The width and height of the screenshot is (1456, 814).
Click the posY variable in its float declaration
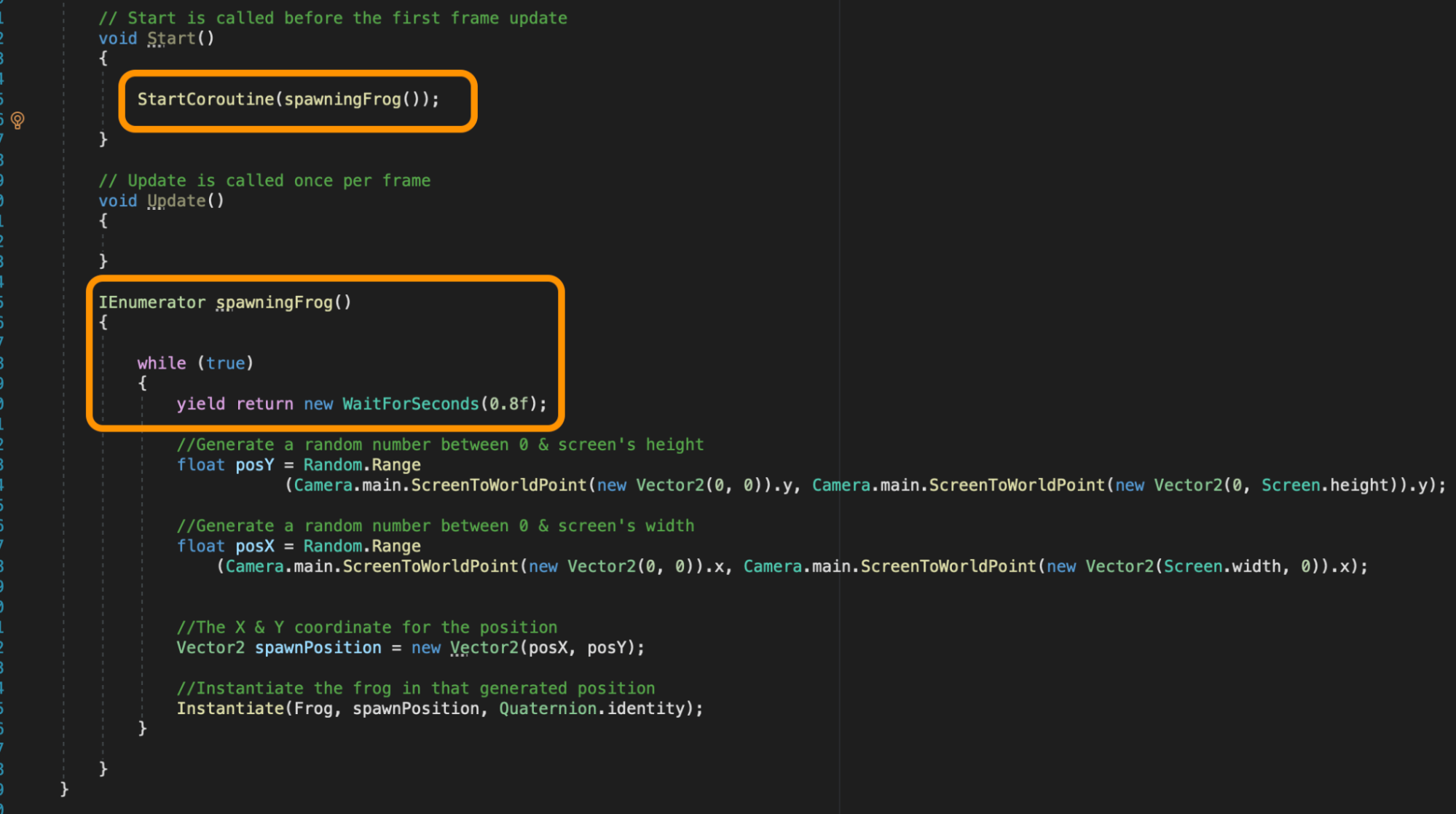254,465
